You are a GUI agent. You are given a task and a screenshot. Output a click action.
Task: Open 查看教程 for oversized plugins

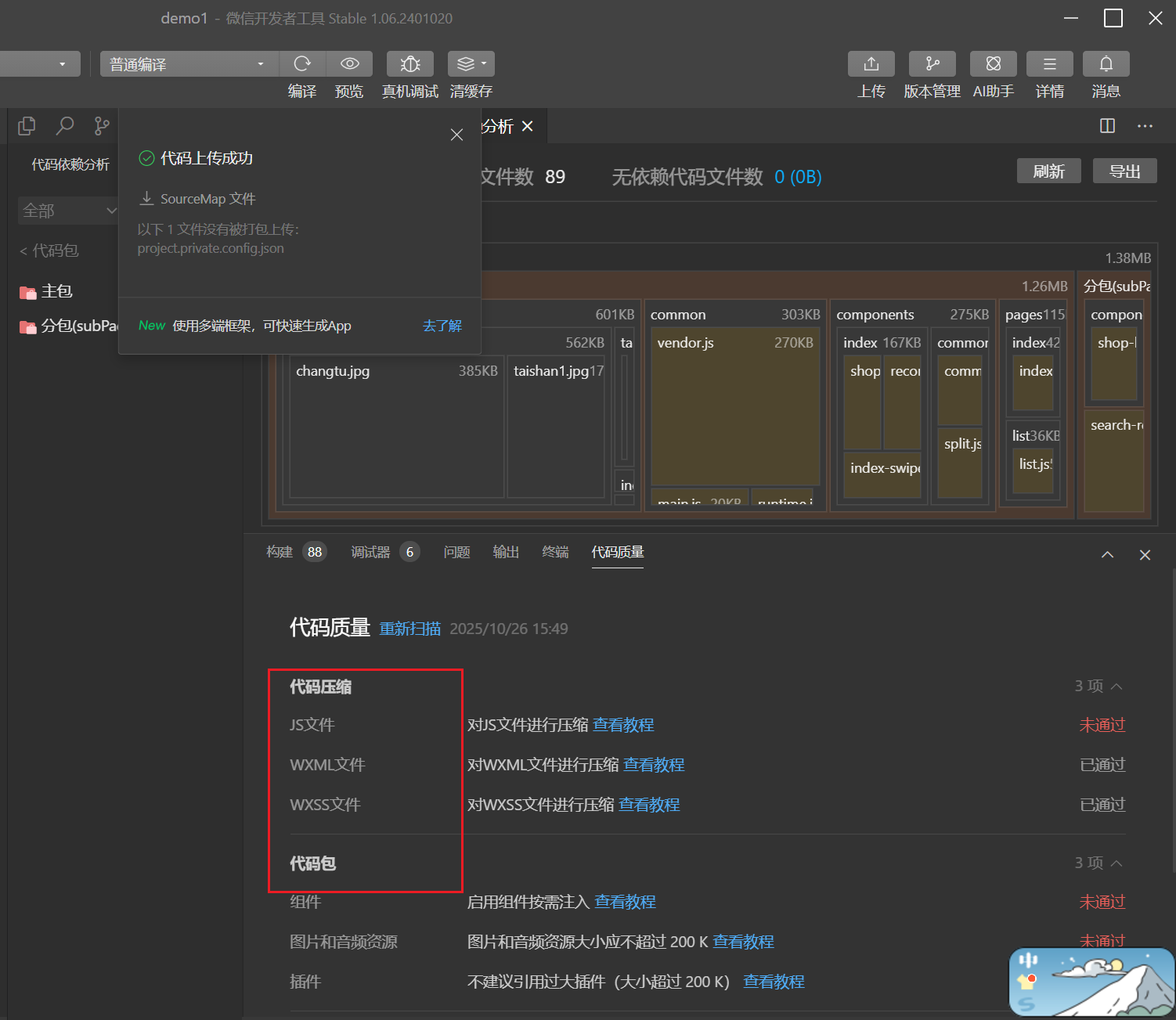tap(774, 982)
